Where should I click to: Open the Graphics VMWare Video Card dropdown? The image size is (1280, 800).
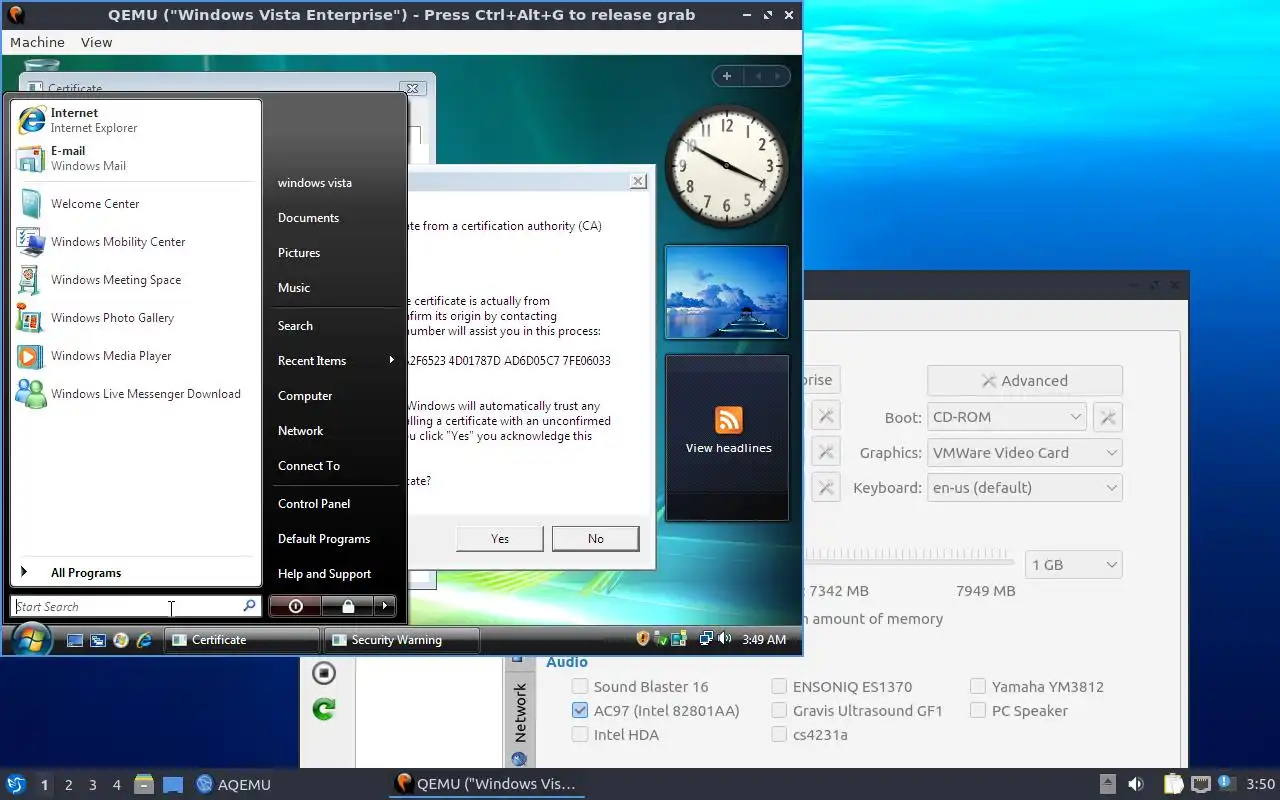point(1025,453)
